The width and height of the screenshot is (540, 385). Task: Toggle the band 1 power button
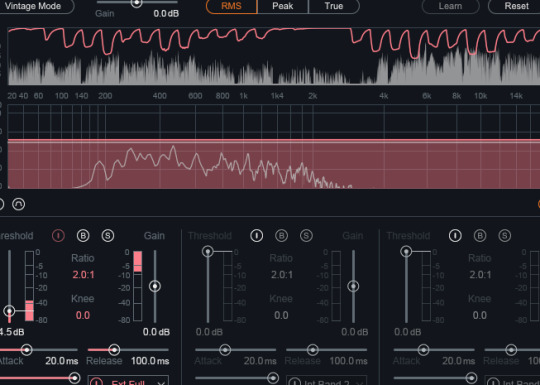(x=58, y=236)
